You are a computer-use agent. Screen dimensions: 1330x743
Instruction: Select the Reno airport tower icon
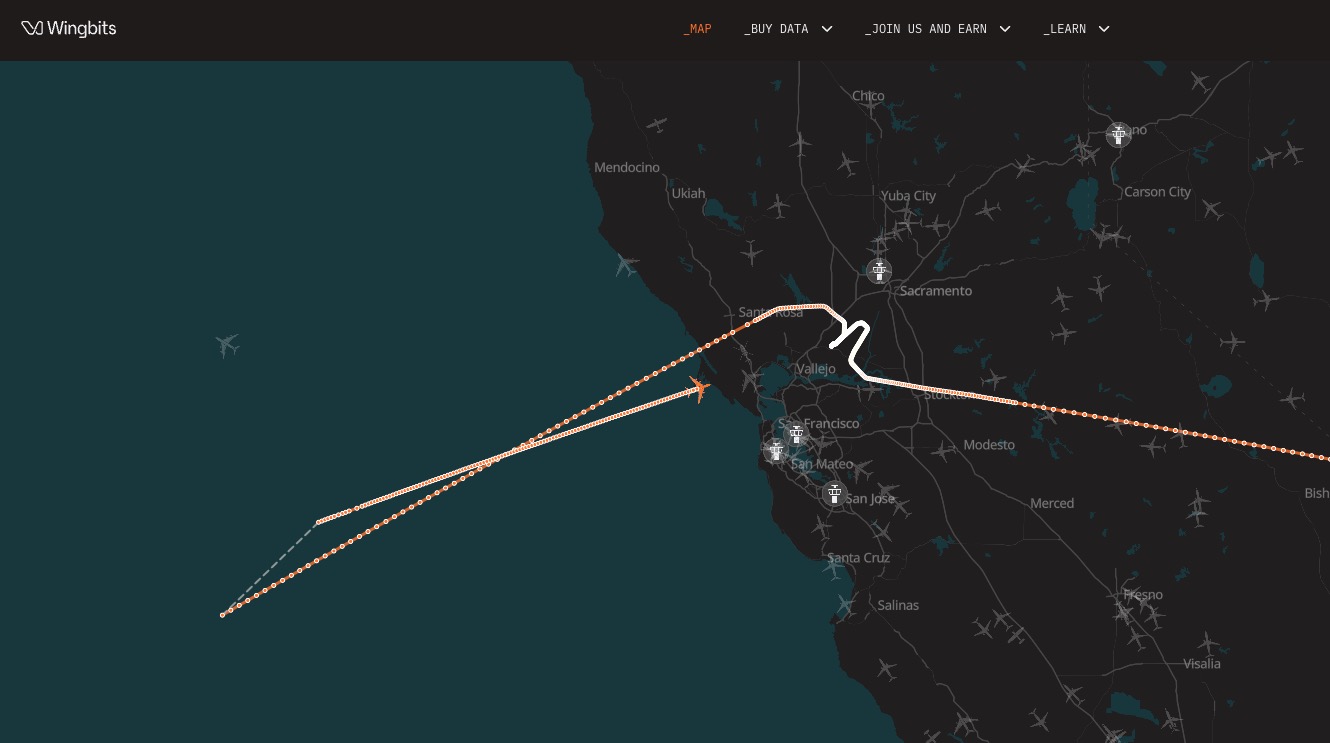tap(1118, 134)
